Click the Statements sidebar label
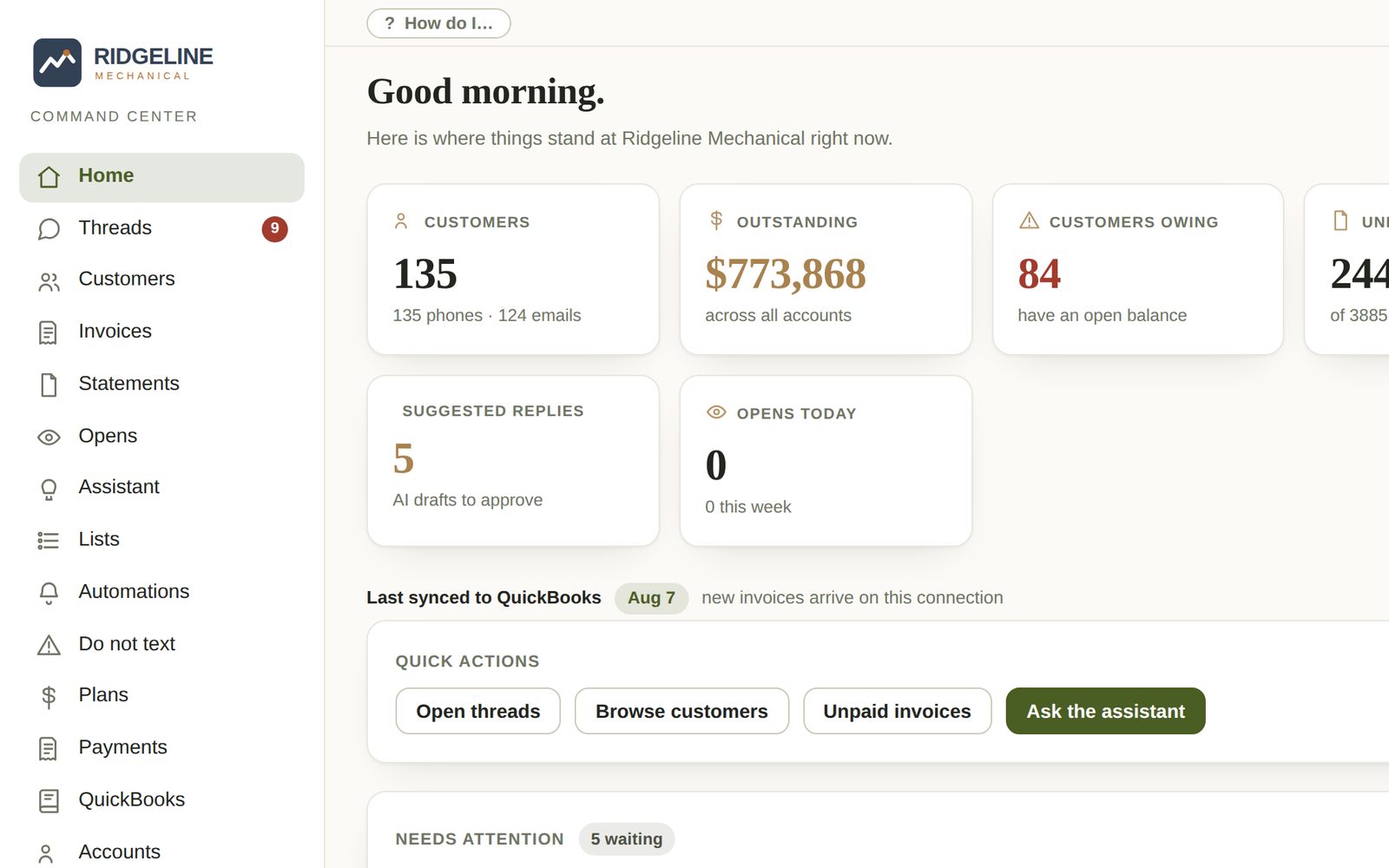Viewport: 1389px width, 868px height. (x=128, y=384)
